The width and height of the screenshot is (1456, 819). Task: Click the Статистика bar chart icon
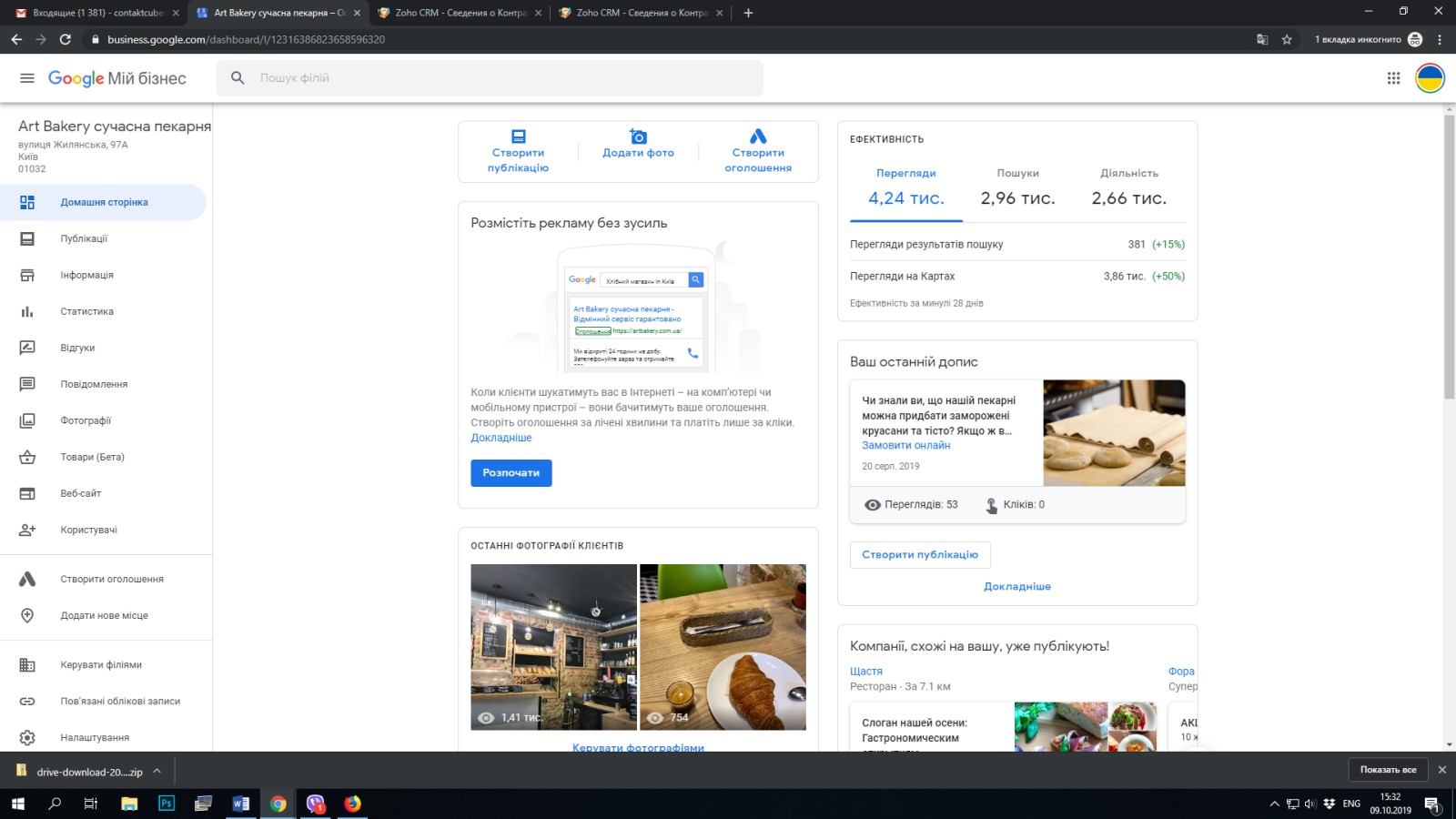pos(27,311)
